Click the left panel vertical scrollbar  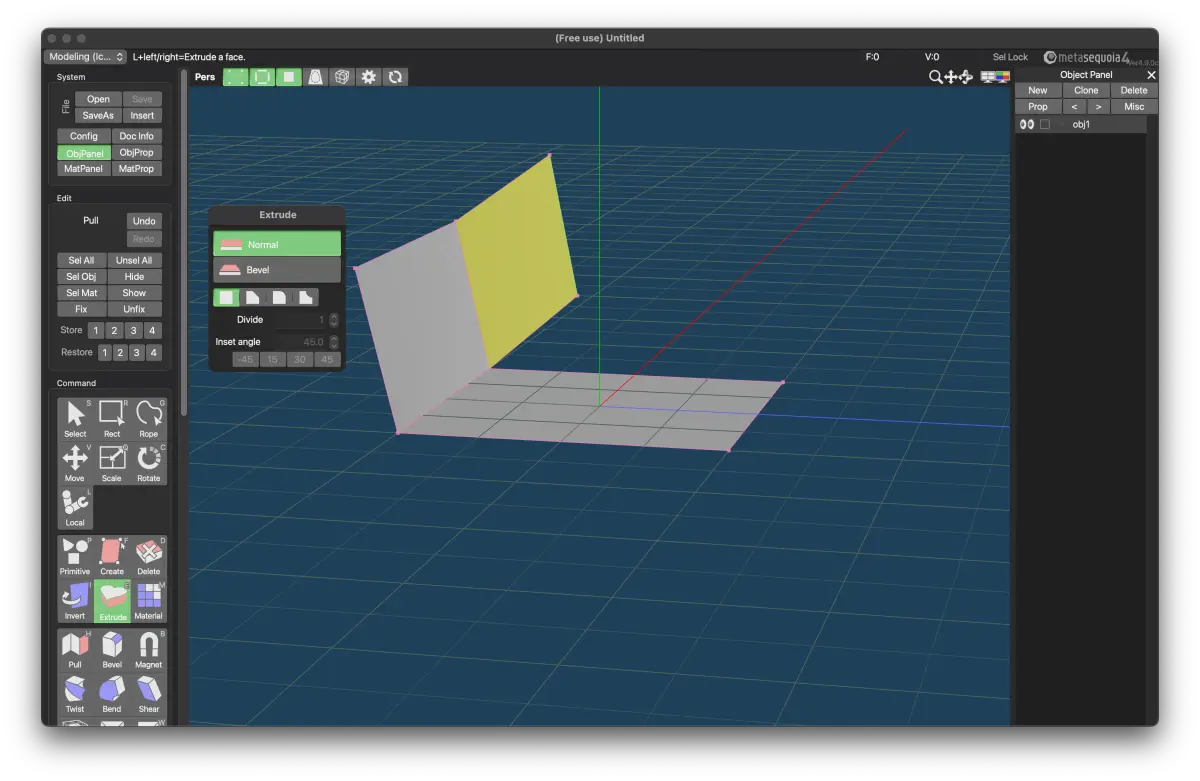[x=184, y=242]
